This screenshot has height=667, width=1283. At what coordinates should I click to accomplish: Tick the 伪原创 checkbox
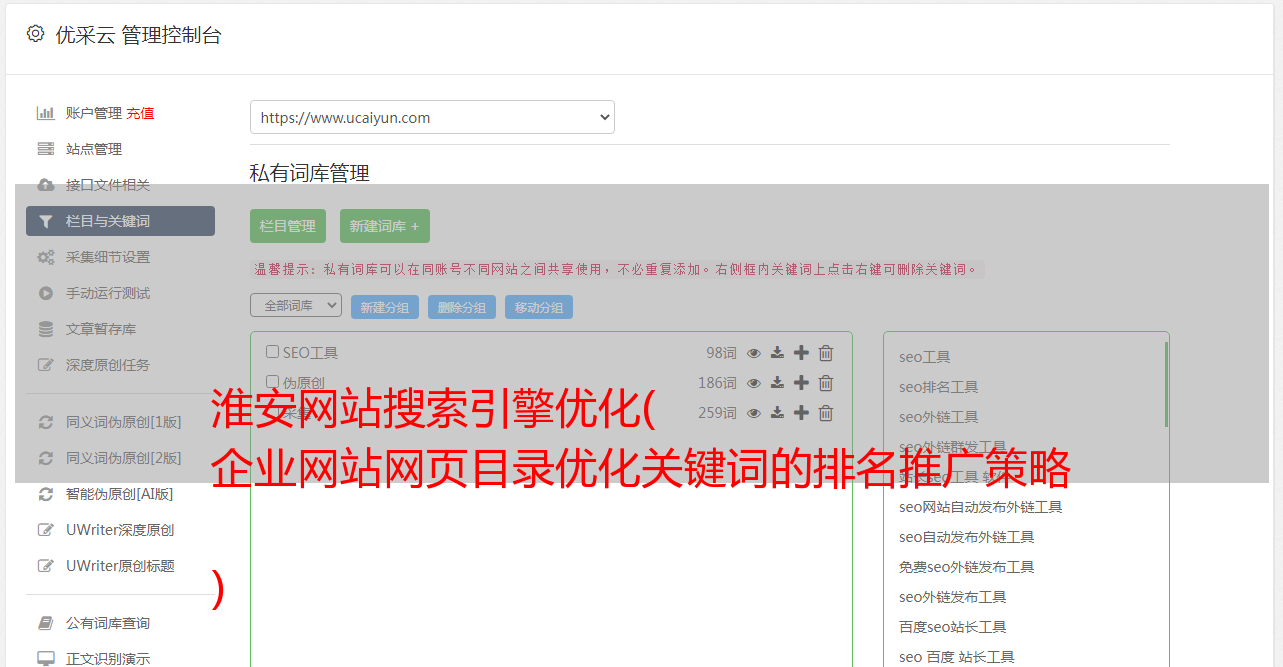[x=272, y=381]
